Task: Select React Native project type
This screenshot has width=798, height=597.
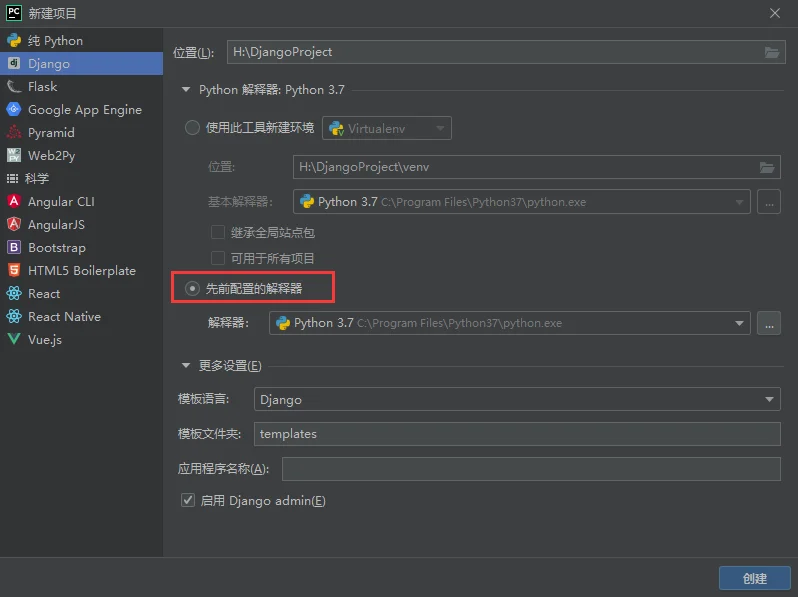Action: (81, 317)
